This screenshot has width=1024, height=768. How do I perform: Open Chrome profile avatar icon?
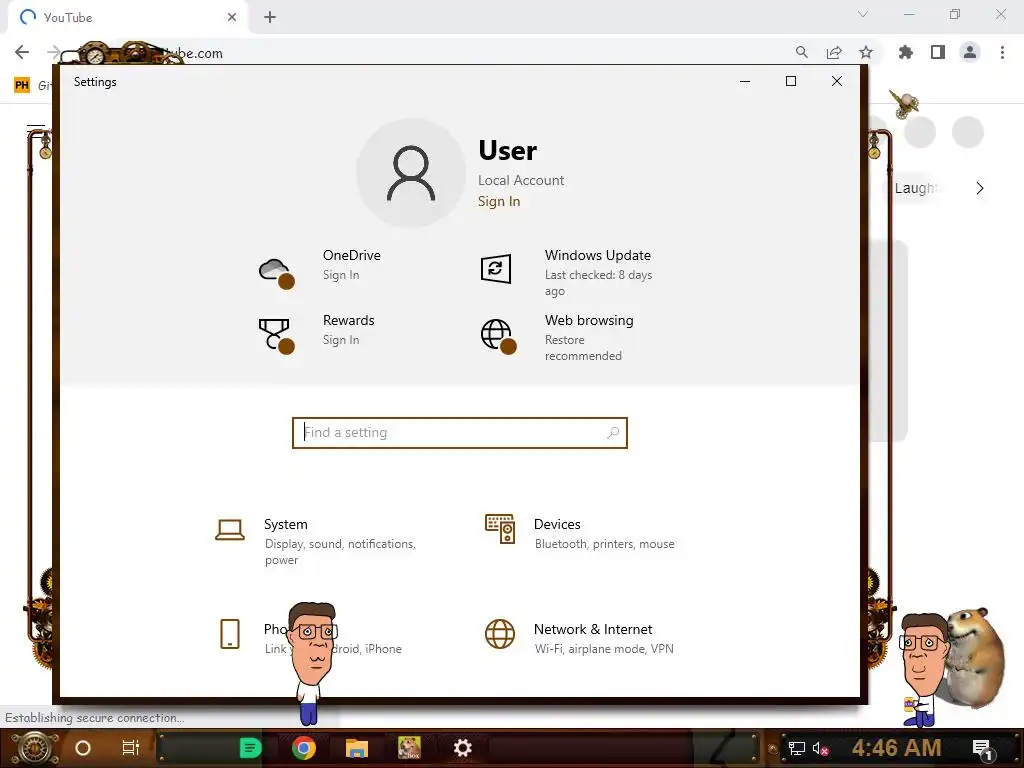[x=970, y=52]
